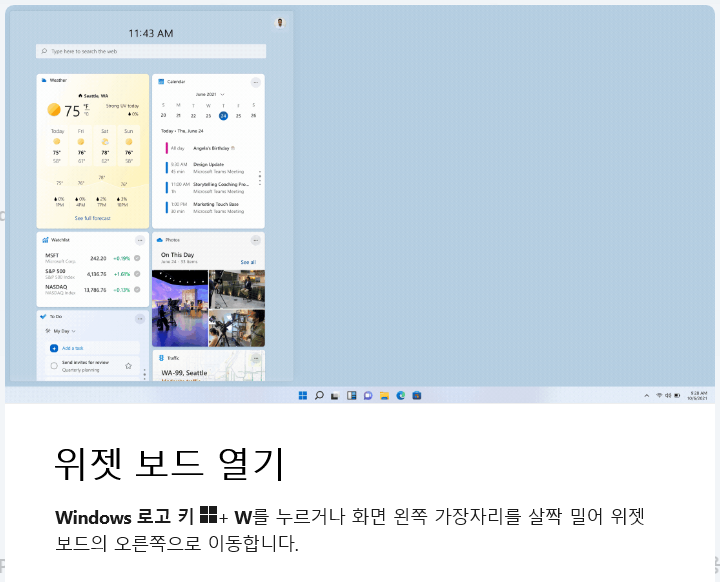
Task: Select the Sun forecast column
Action: tap(129, 146)
